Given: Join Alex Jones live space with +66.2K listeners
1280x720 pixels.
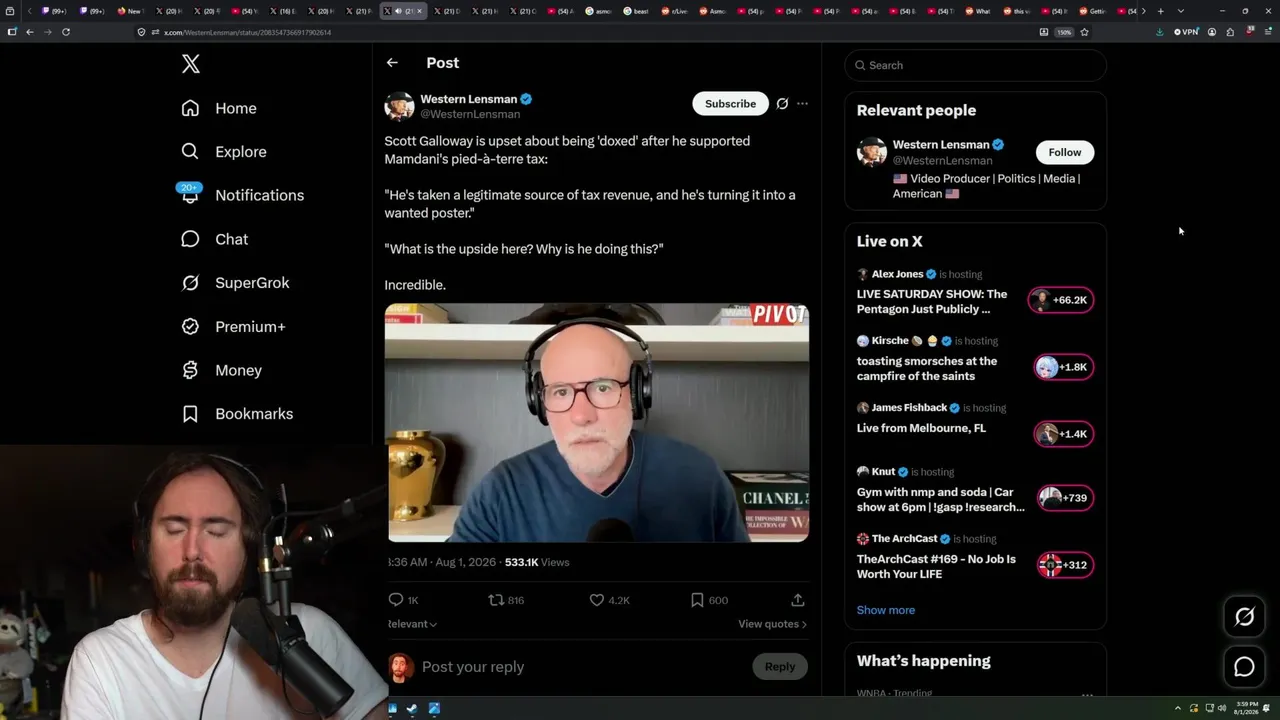Looking at the screenshot, I should [x=1061, y=300].
